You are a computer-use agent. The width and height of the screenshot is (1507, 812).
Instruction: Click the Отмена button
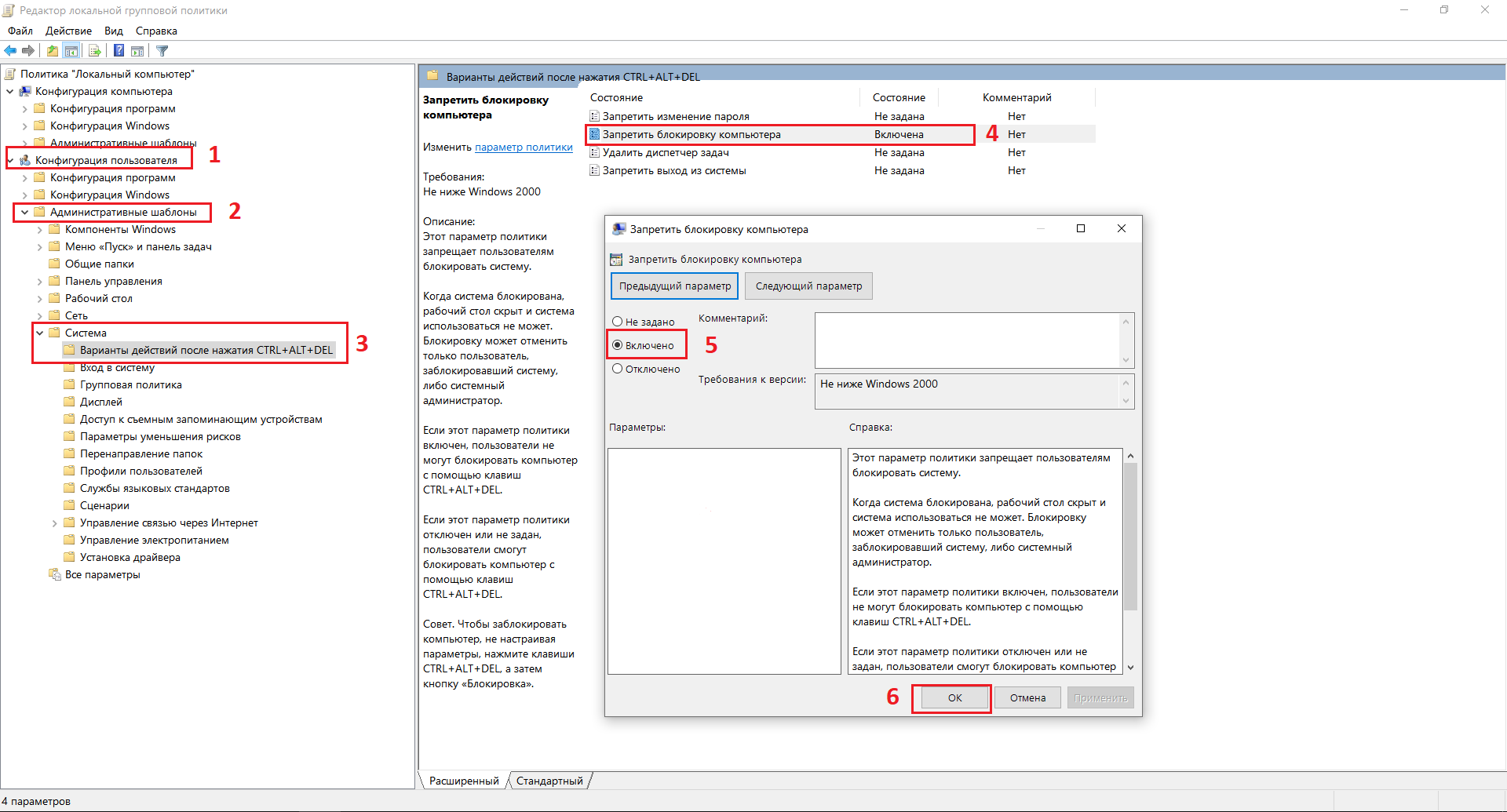click(x=1027, y=697)
